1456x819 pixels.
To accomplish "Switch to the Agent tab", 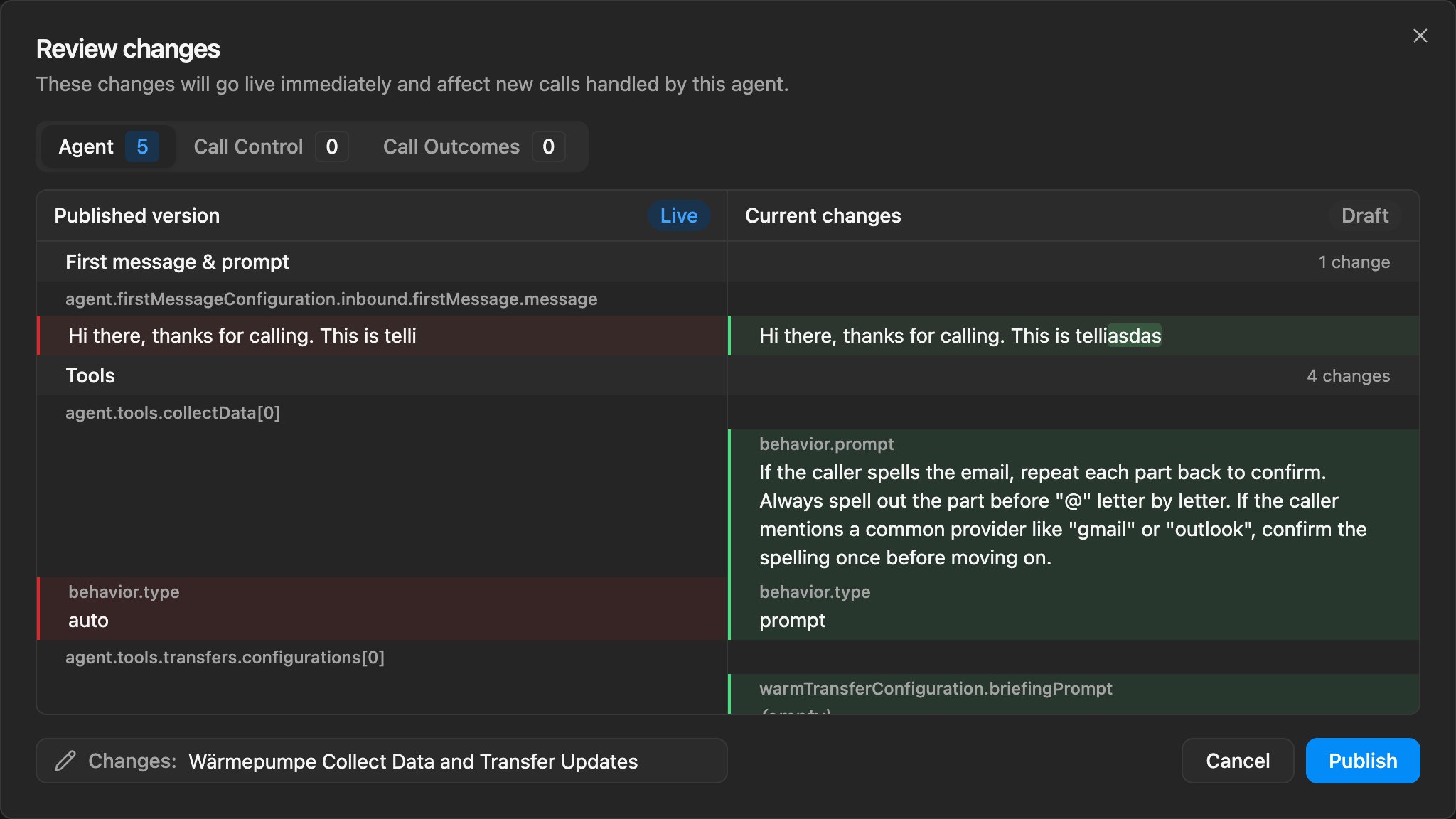I will pos(108,146).
